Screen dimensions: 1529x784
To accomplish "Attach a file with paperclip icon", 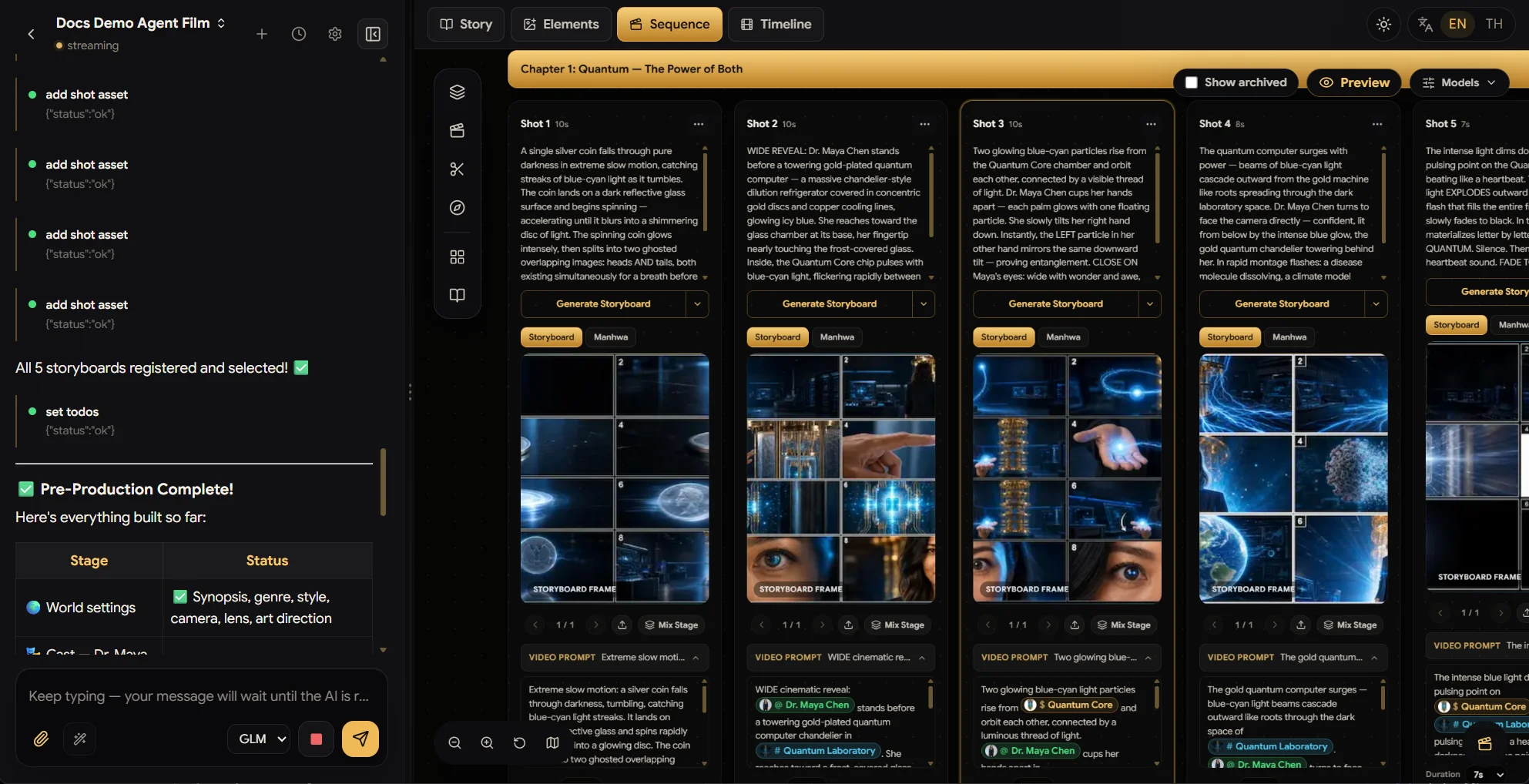I will [x=42, y=739].
